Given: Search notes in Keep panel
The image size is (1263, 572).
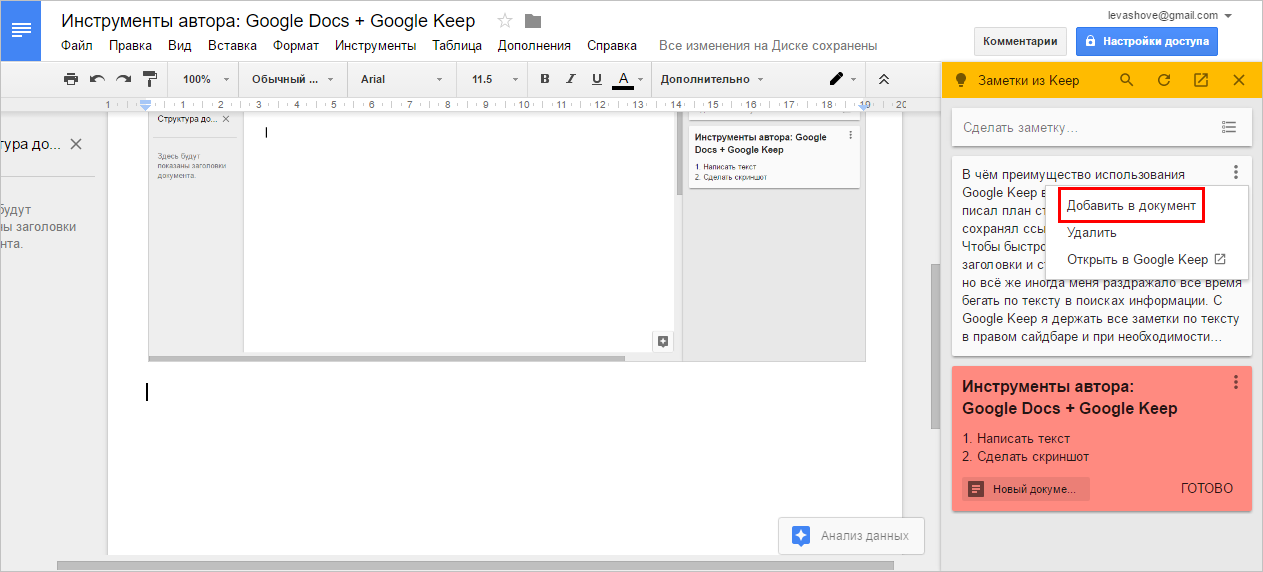Looking at the screenshot, I should click(1127, 80).
